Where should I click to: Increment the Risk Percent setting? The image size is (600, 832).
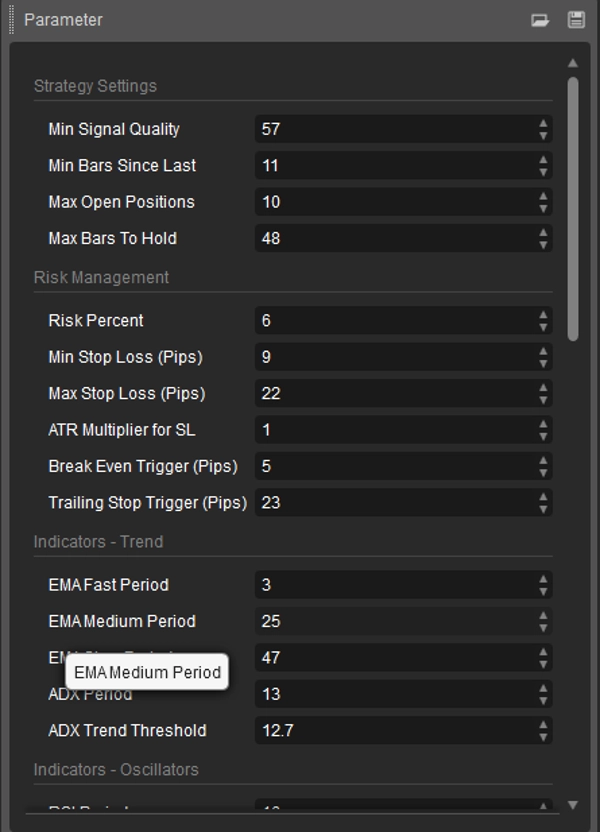(541, 316)
